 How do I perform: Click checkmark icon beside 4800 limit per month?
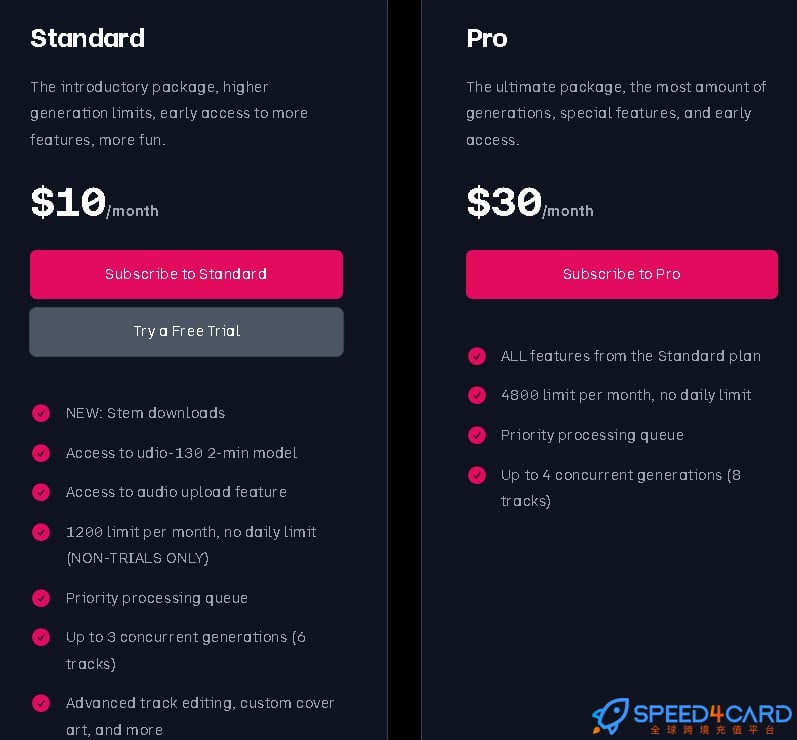tap(477, 395)
